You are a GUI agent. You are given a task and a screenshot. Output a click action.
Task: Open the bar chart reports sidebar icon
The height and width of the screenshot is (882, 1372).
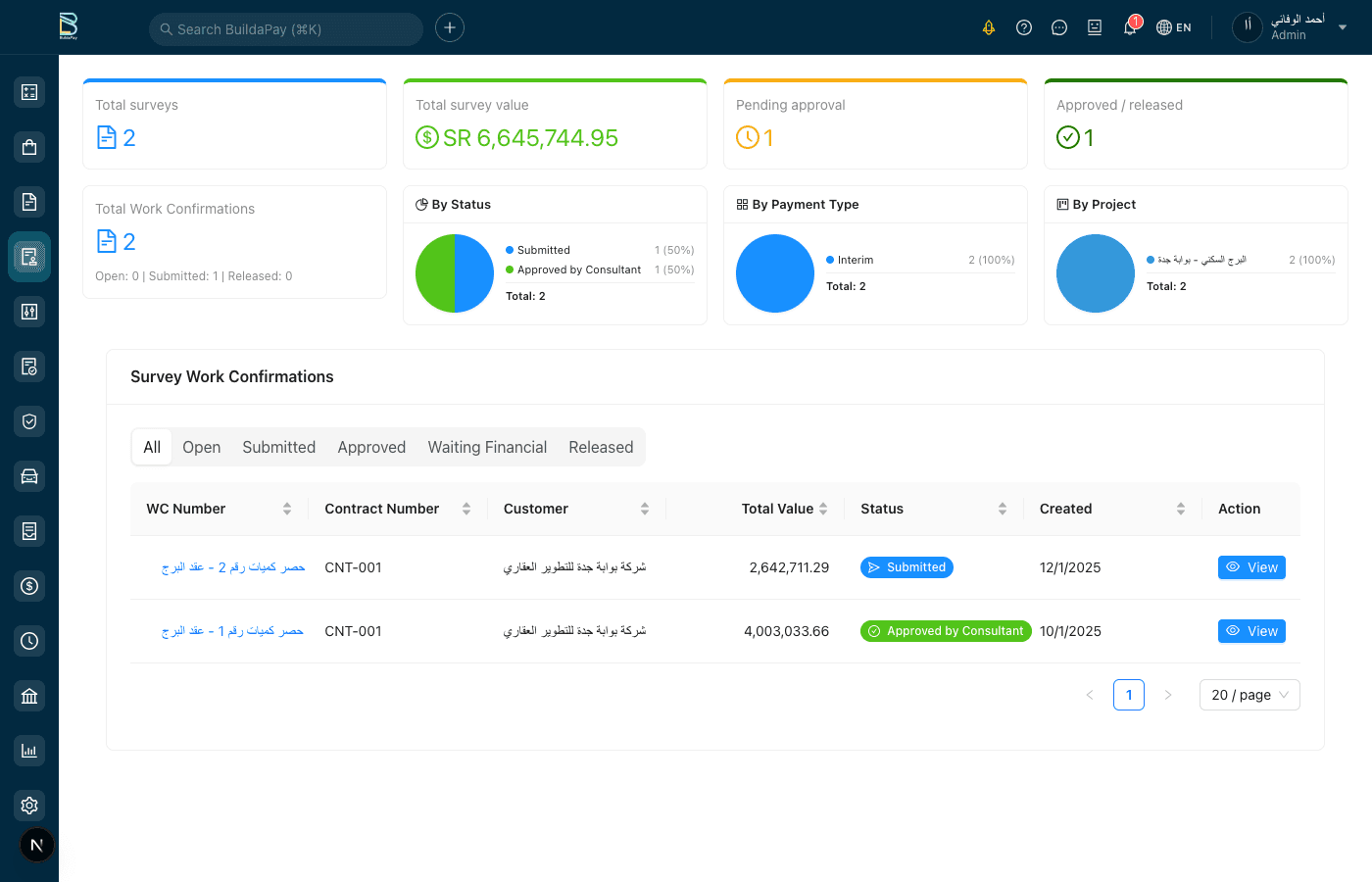(x=29, y=751)
